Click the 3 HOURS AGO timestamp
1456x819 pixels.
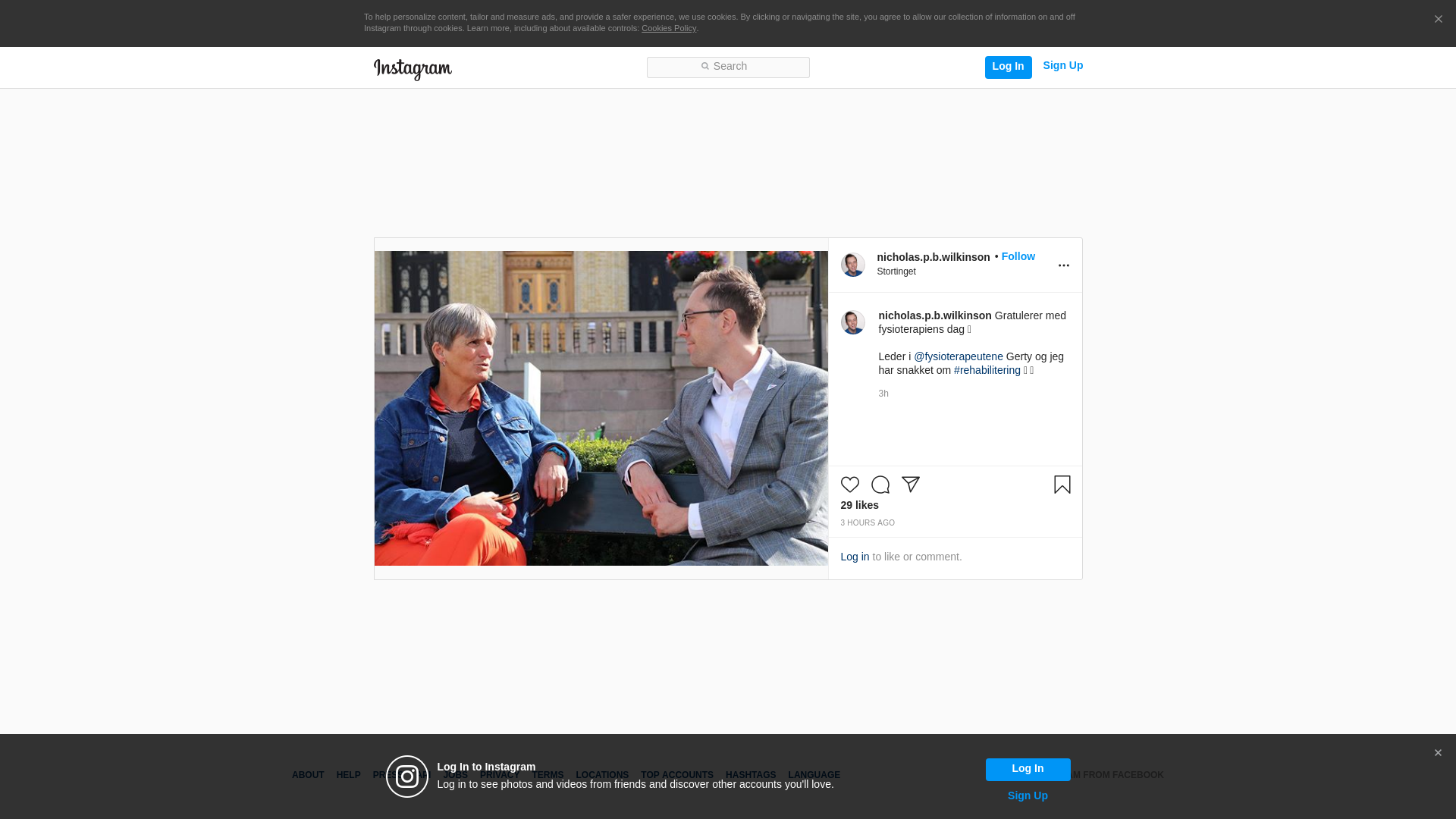868,523
